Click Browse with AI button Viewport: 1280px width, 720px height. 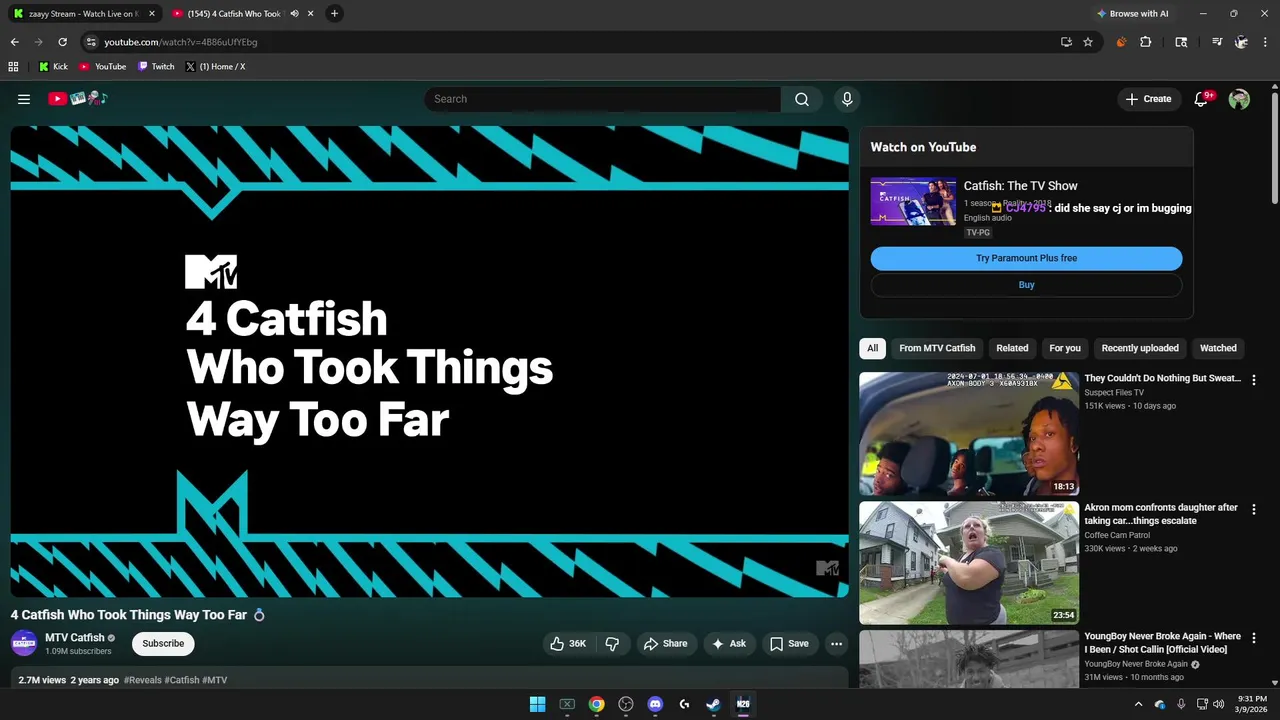(x=1132, y=14)
